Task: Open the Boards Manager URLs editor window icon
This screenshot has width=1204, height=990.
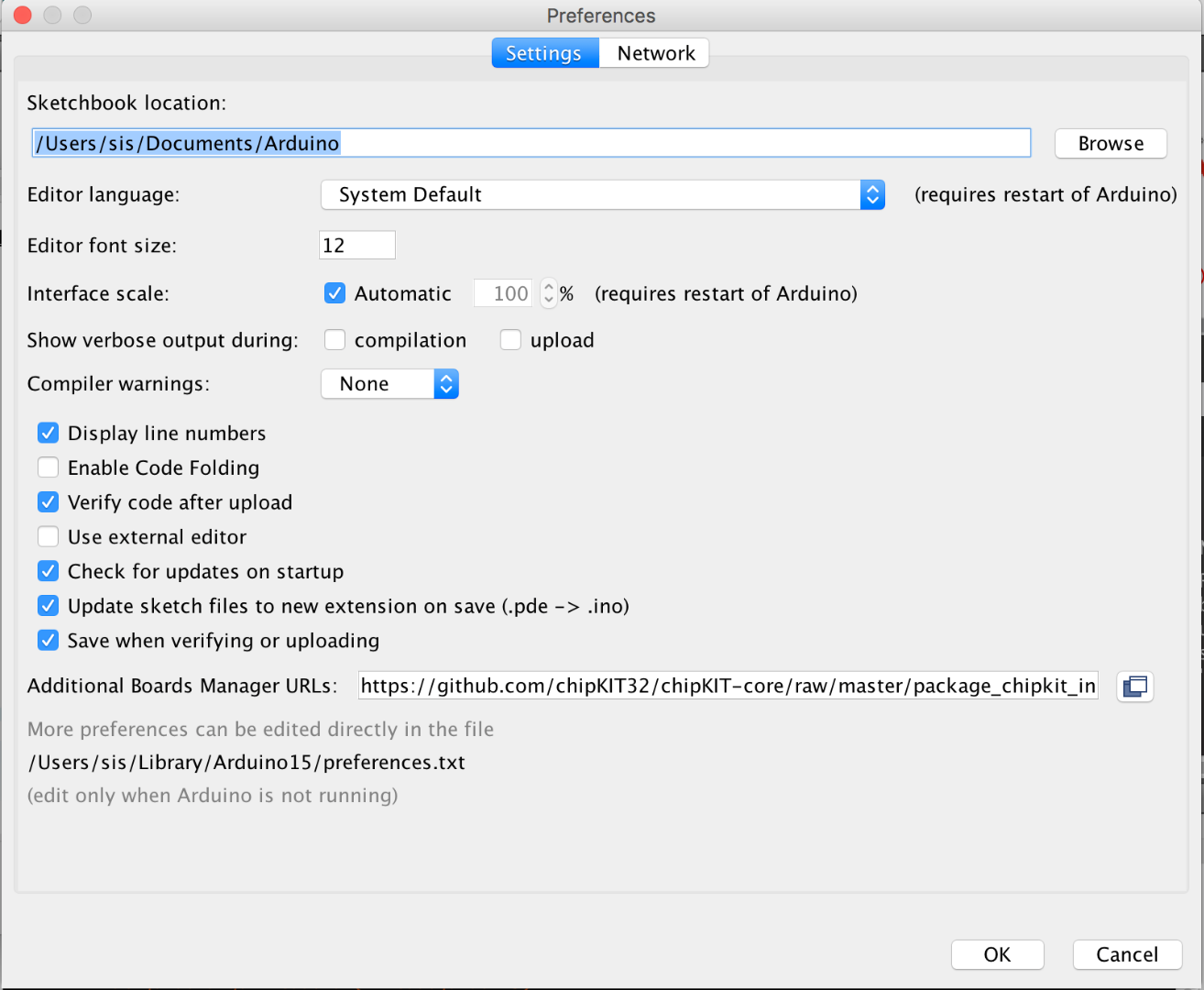Action: (x=1134, y=686)
